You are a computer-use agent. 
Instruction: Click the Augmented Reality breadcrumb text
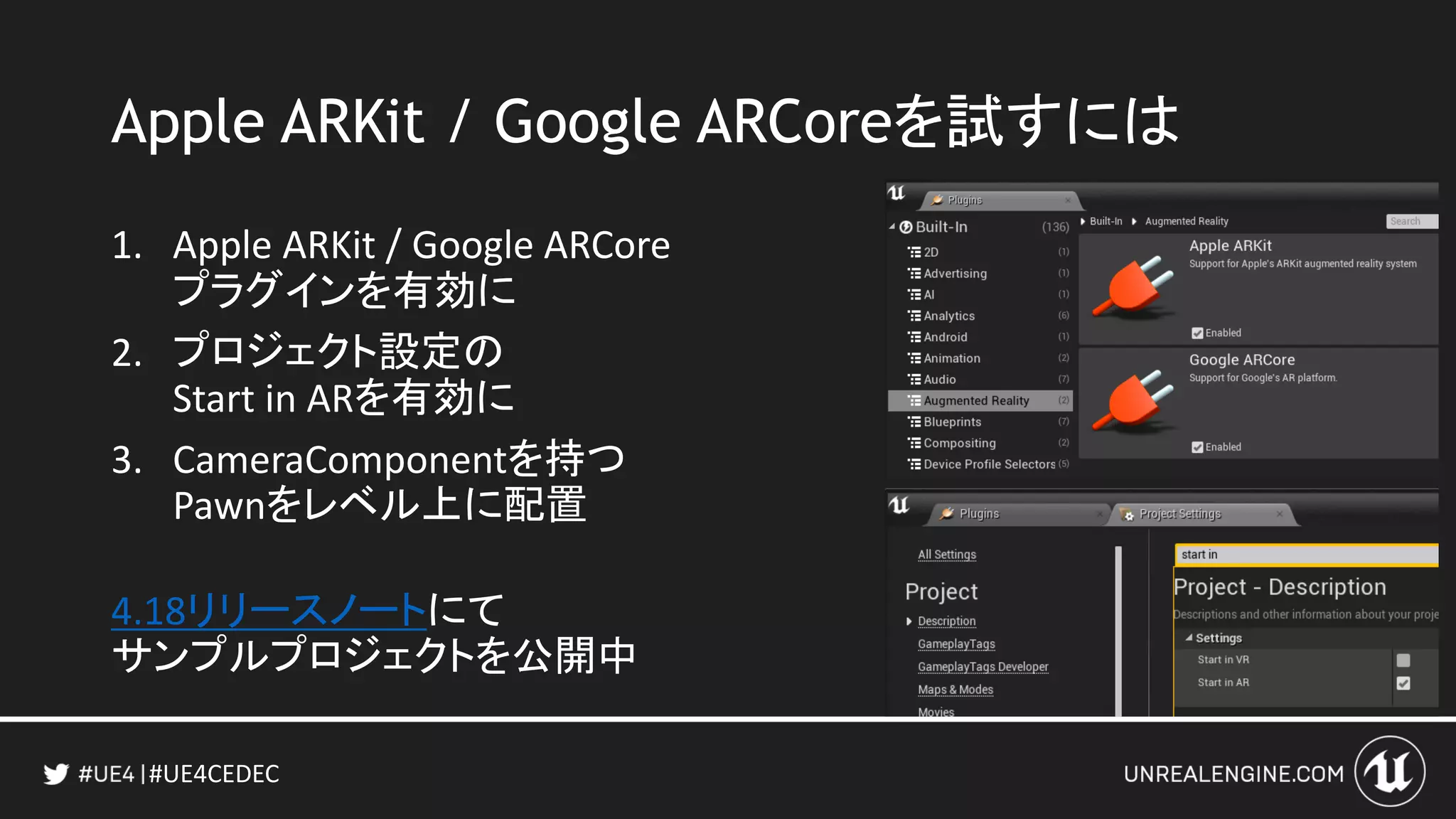(x=1187, y=221)
